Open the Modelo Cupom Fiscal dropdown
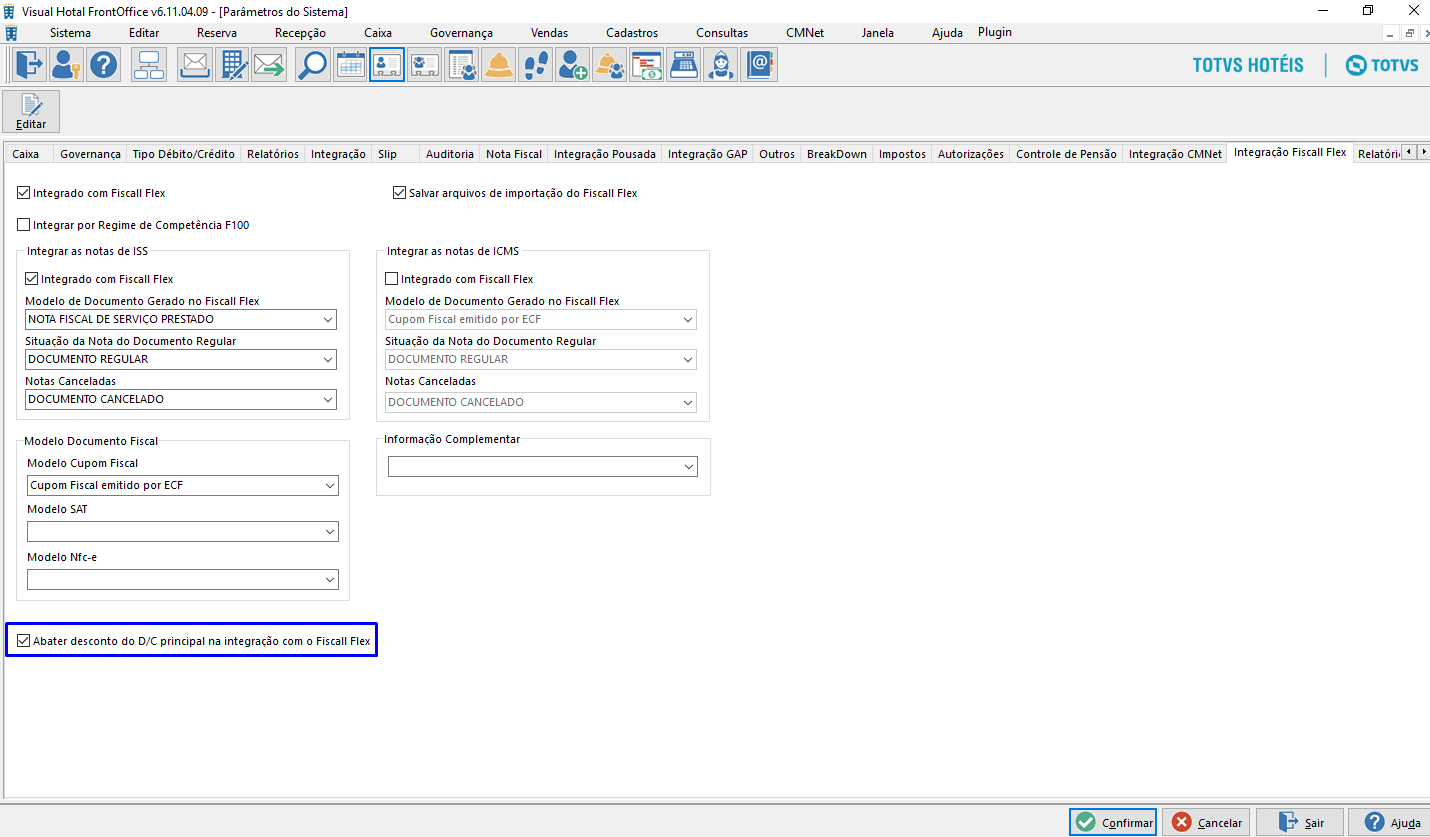This screenshot has height=837, width=1430. click(x=183, y=486)
